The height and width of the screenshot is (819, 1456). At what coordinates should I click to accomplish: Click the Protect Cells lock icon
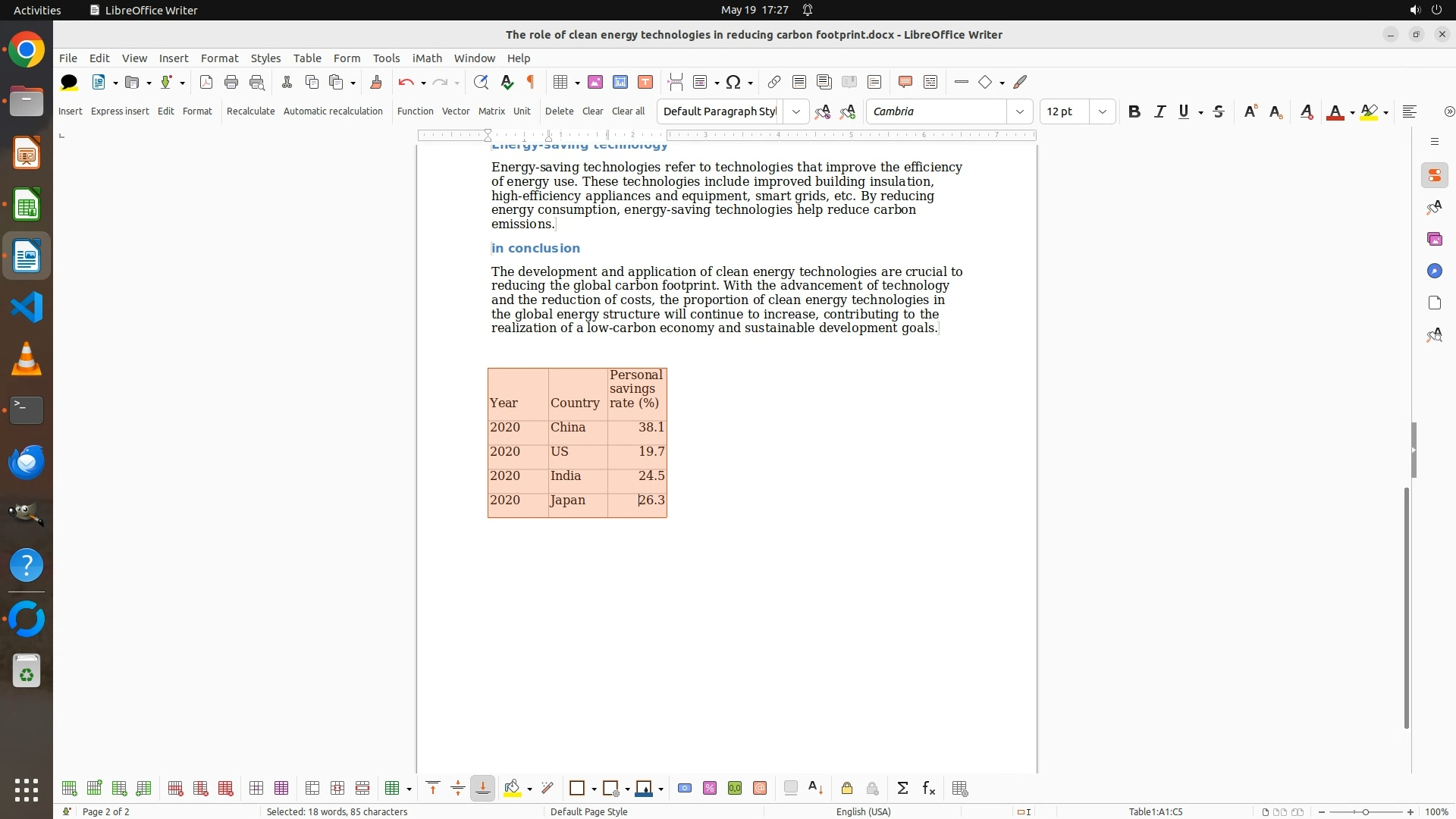[847, 789]
